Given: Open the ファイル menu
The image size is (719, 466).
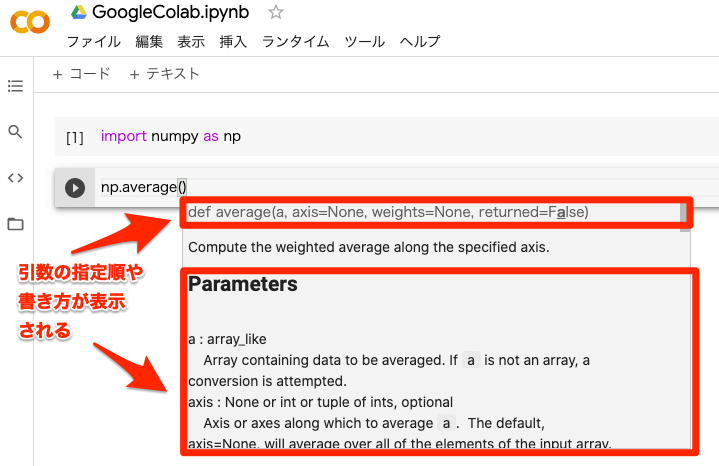Looking at the screenshot, I should [93, 42].
